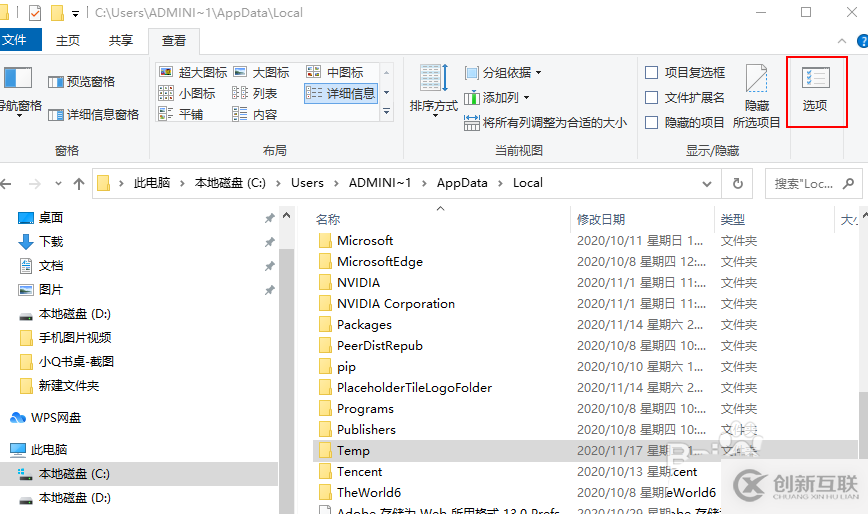Screen dimensions: 868x514
Task: Expand the chevron after AppData in address bar
Action: coord(500,183)
